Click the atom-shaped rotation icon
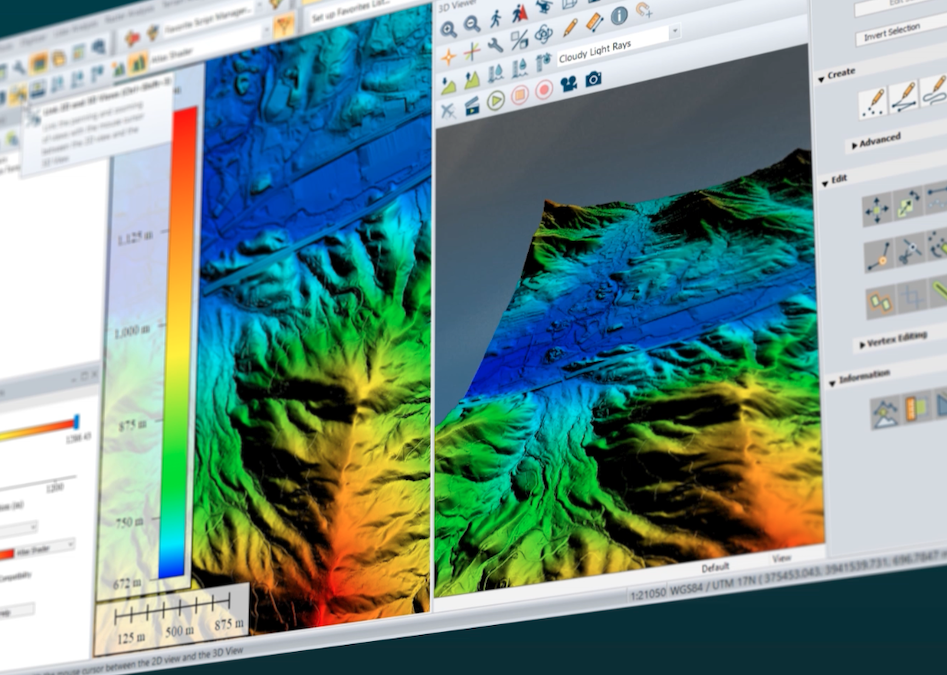Image resolution: width=947 pixels, height=675 pixels. pyautogui.click(x=544, y=34)
